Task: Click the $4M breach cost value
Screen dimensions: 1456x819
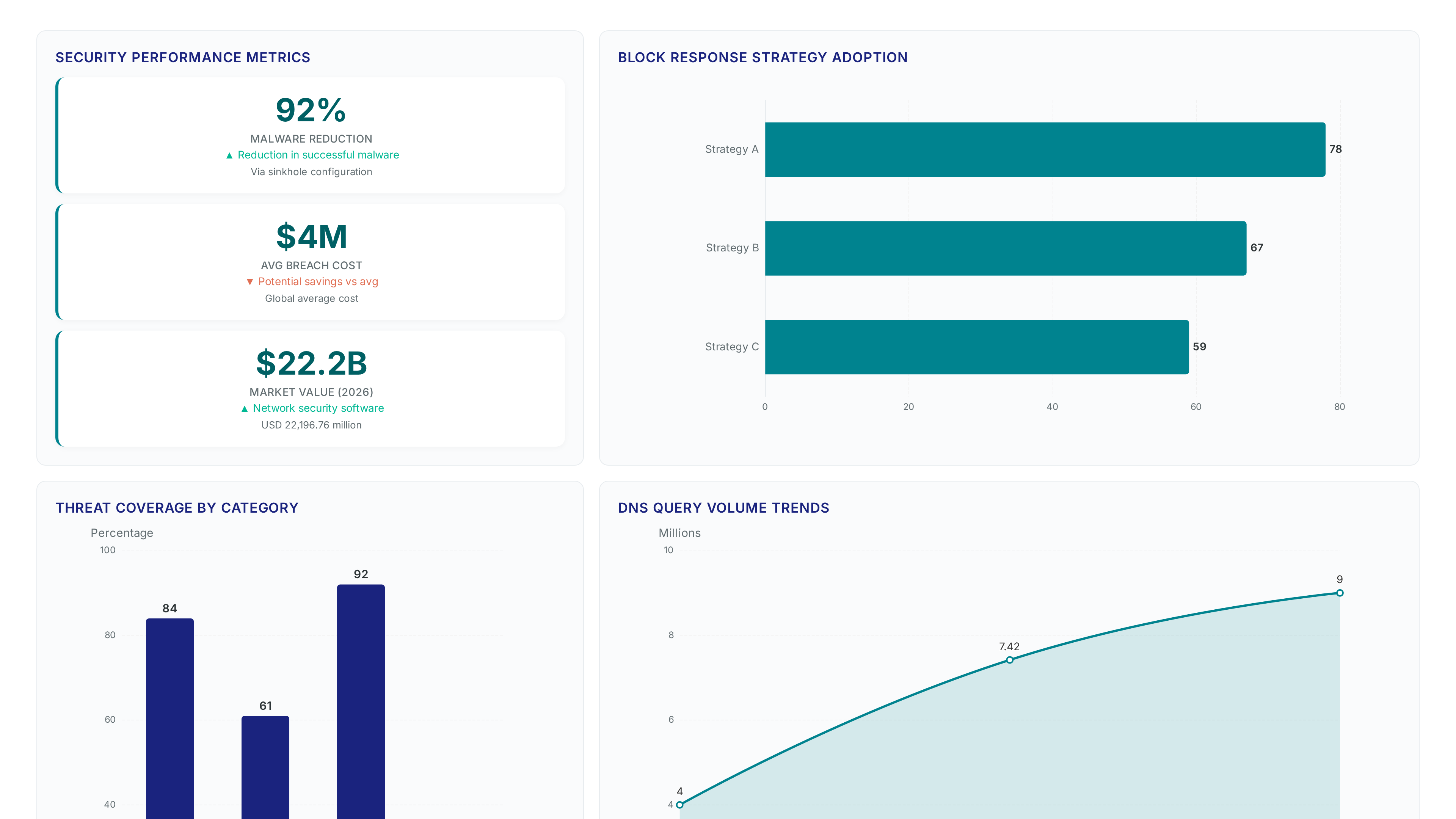Action: coord(311,236)
